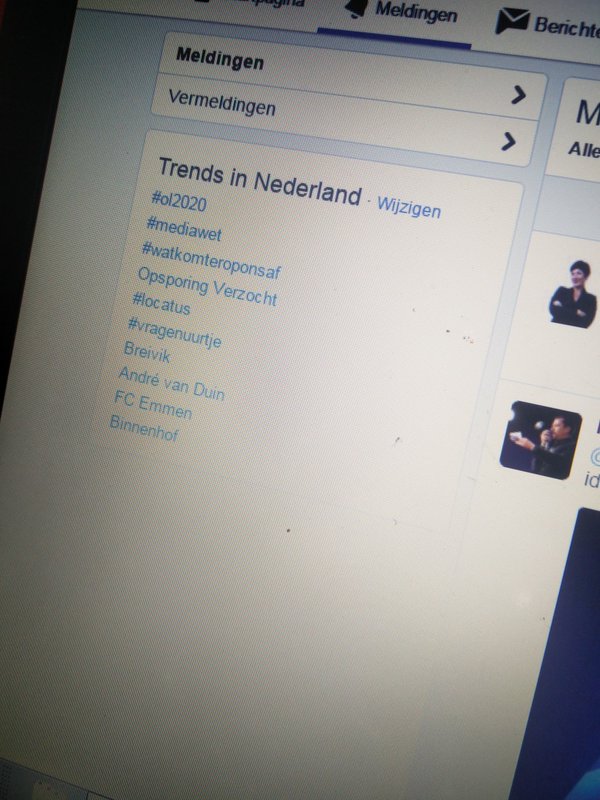600x800 pixels.
Task: Select the #vragenuurtje trend
Action: (174, 331)
